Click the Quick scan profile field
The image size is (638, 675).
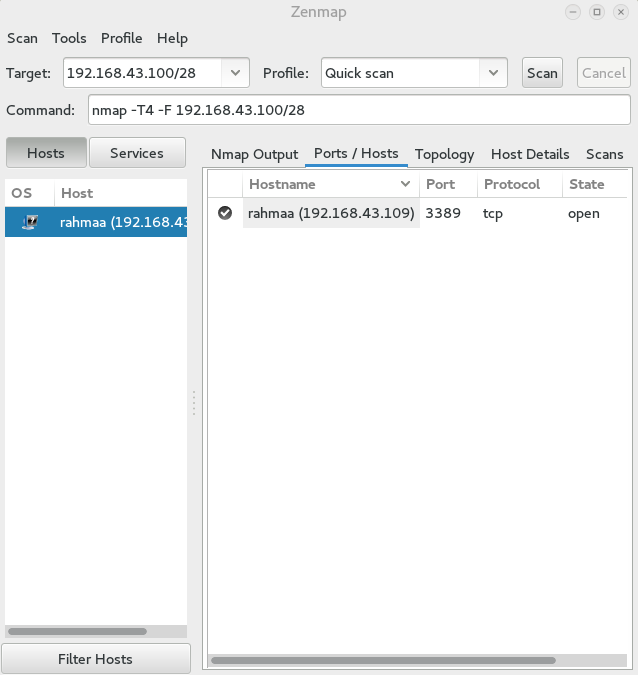400,73
